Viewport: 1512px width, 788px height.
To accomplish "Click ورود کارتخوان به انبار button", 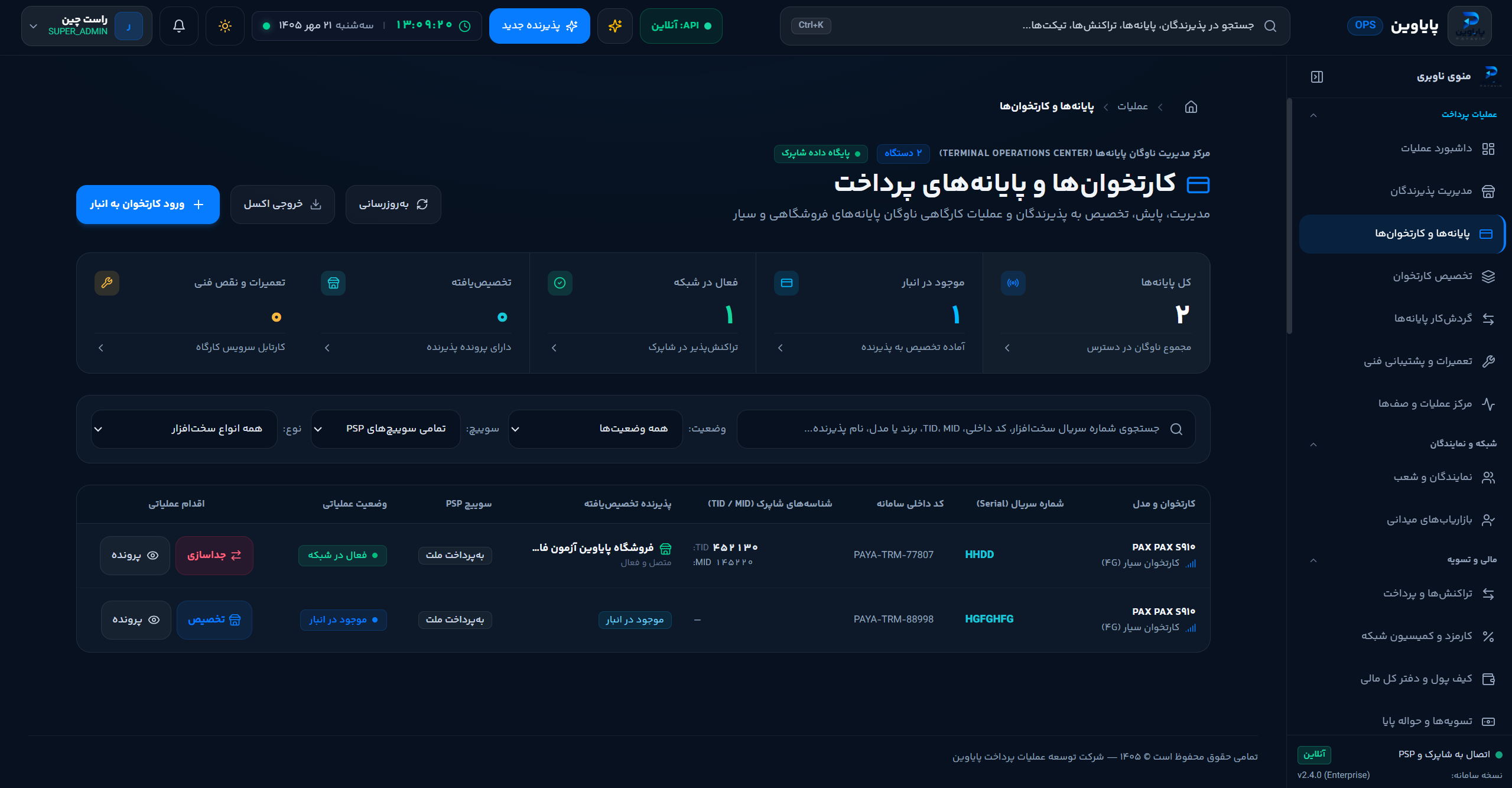I will coord(148,204).
